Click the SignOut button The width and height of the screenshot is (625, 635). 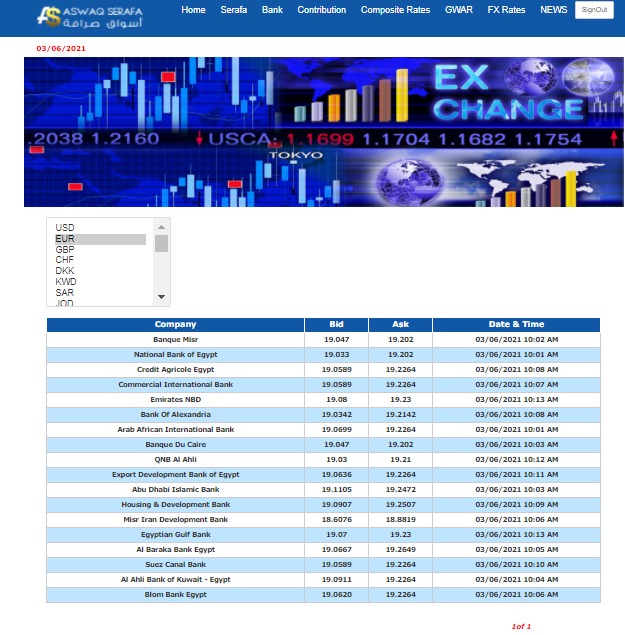[x=594, y=10]
